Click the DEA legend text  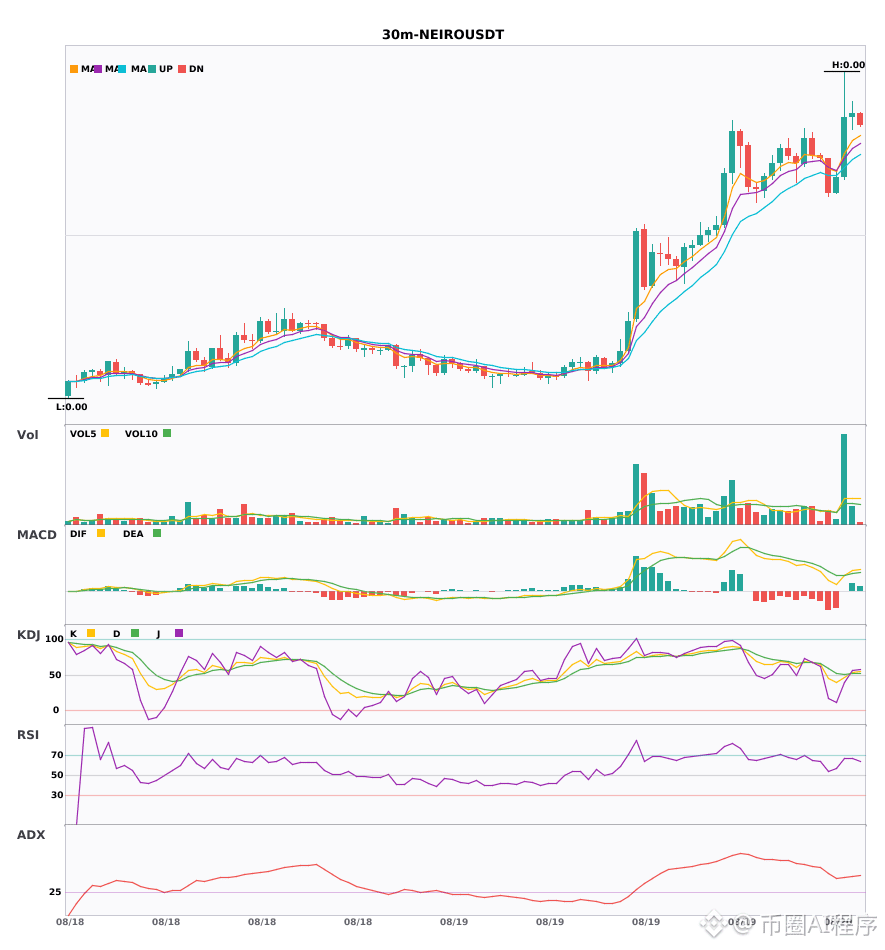(x=133, y=534)
